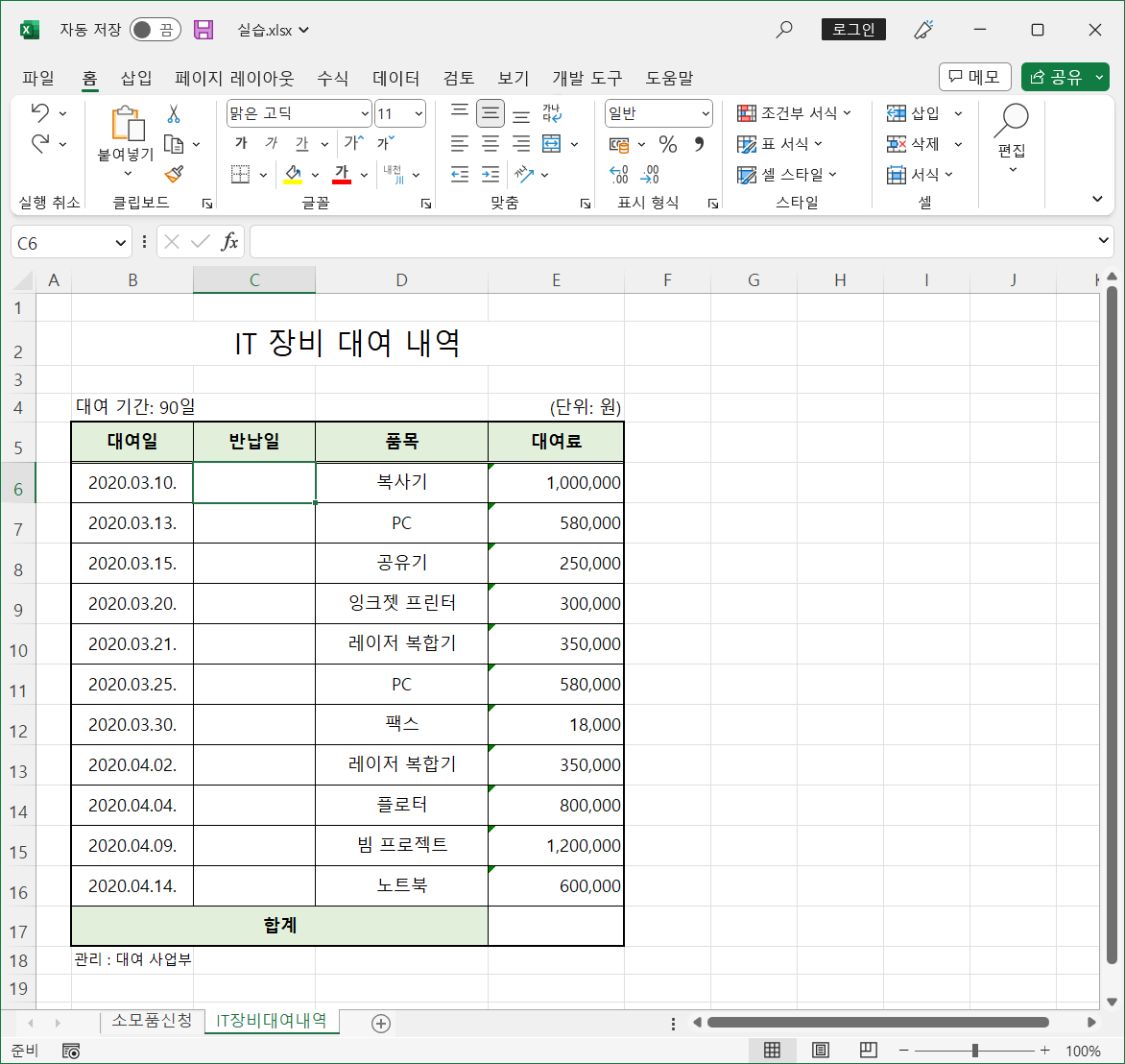This screenshot has width=1125, height=1064.
Task: Click the red font color button
Action: pyautogui.click(x=343, y=175)
